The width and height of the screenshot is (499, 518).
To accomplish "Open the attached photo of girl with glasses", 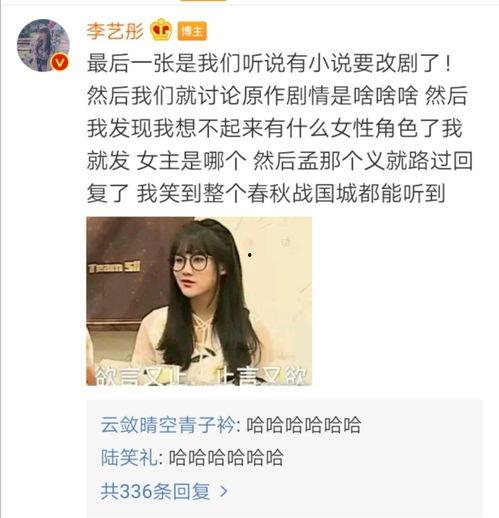I will [x=199, y=301].
